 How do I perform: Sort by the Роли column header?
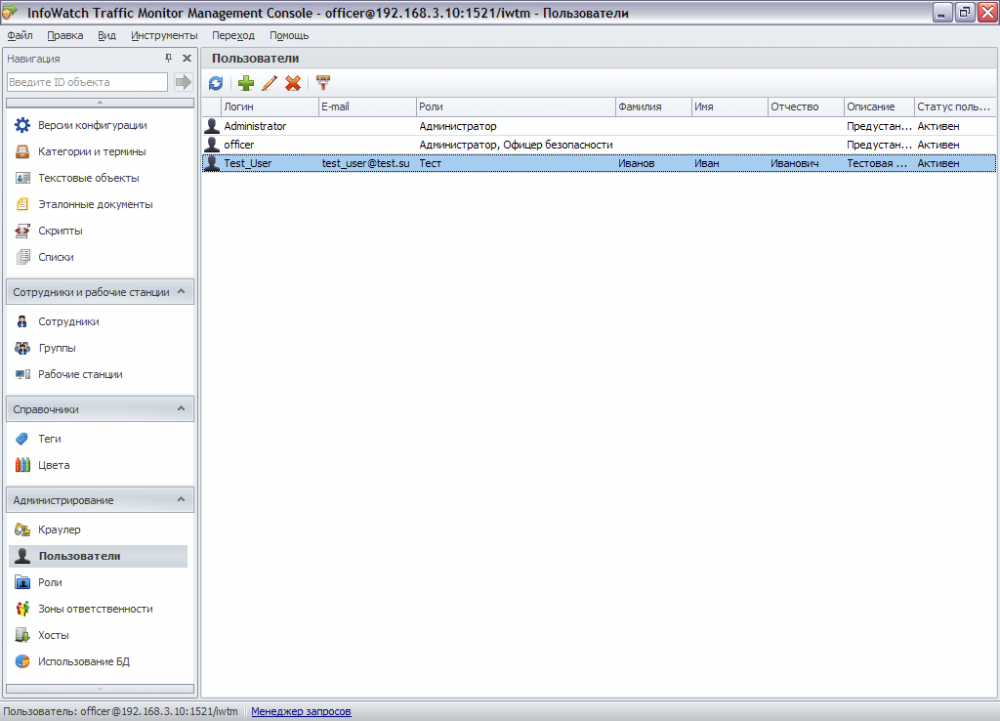click(516, 107)
